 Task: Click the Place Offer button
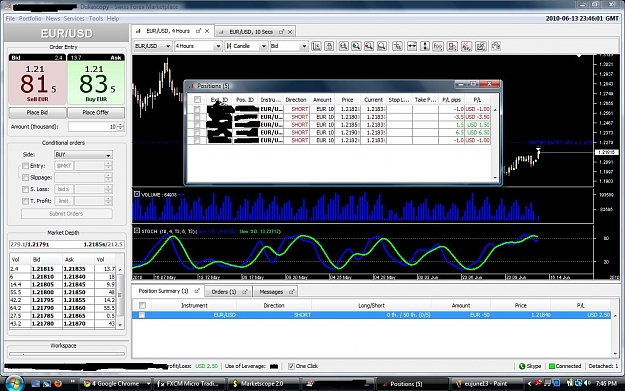tap(96, 113)
